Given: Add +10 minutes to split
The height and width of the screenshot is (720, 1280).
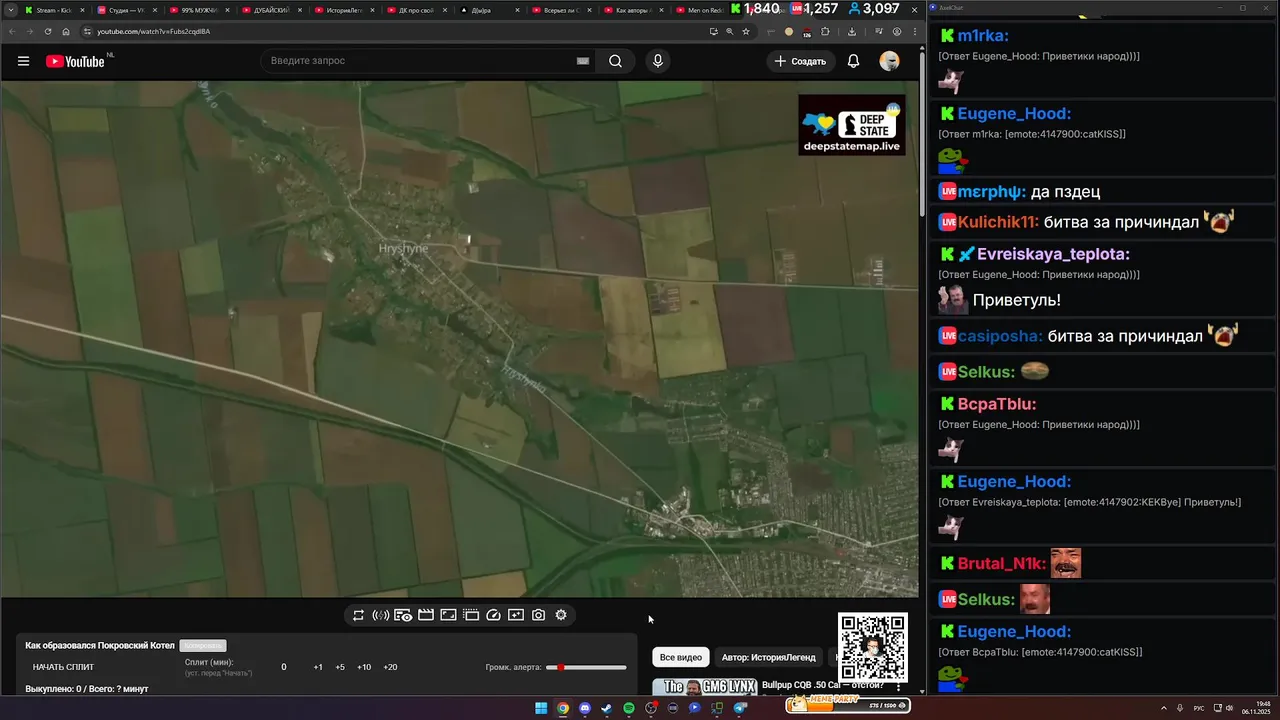Looking at the screenshot, I should tap(364, 667).
